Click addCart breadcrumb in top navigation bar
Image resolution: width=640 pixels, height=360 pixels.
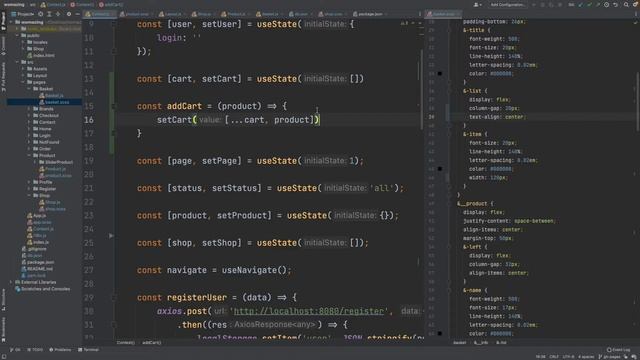point(111,5)
